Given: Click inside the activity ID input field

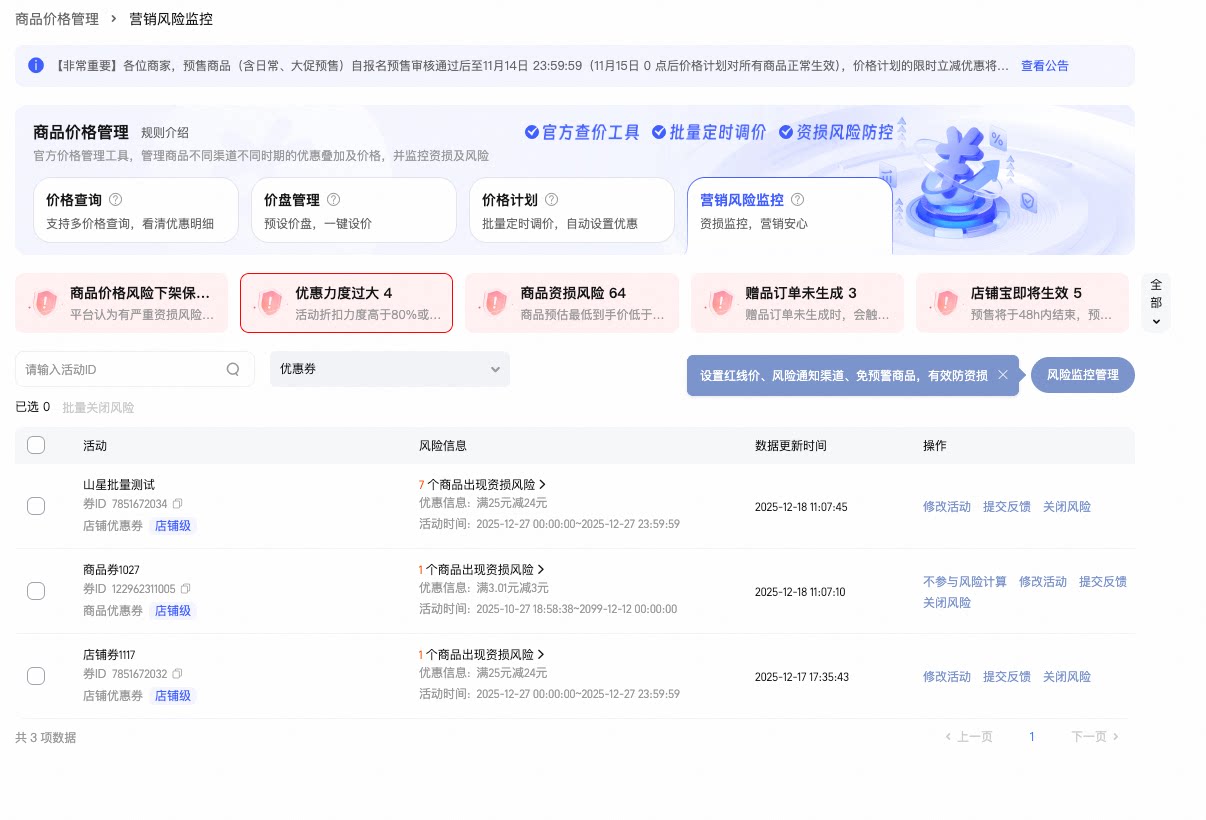Looking at the screenshot, I should click(120, 369).
